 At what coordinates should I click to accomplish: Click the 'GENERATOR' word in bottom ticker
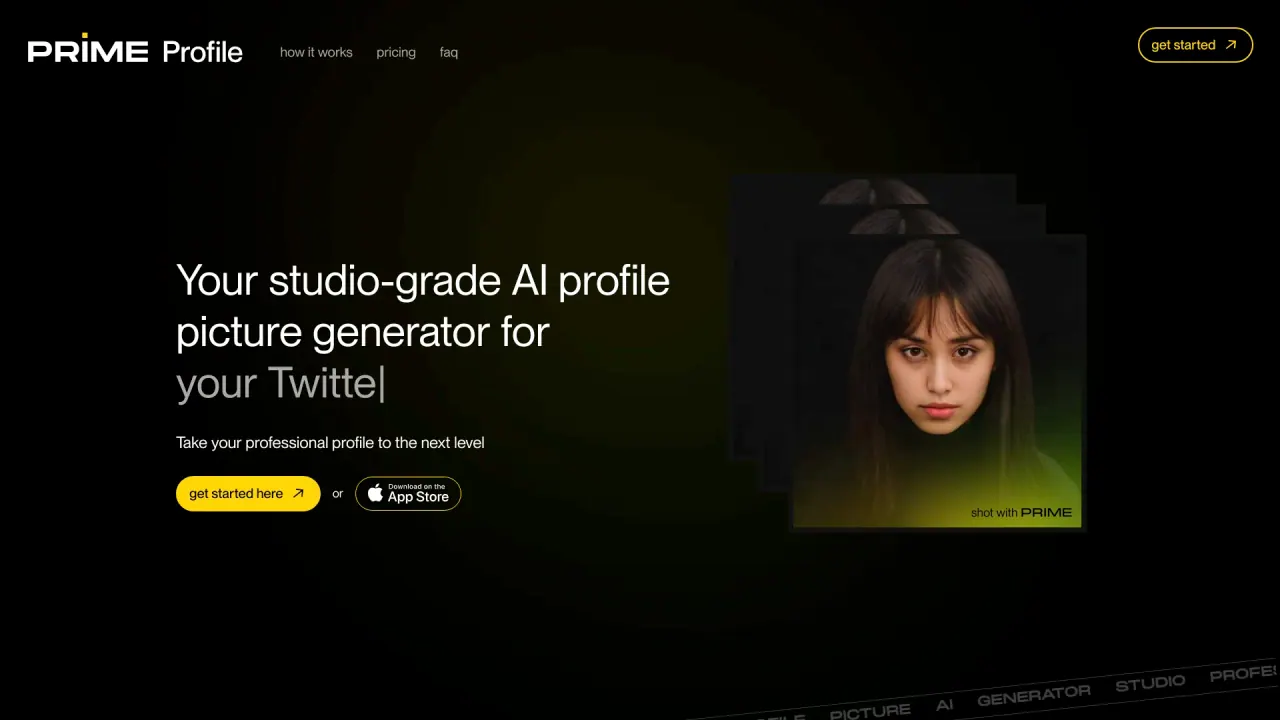tap(1034, 695)
